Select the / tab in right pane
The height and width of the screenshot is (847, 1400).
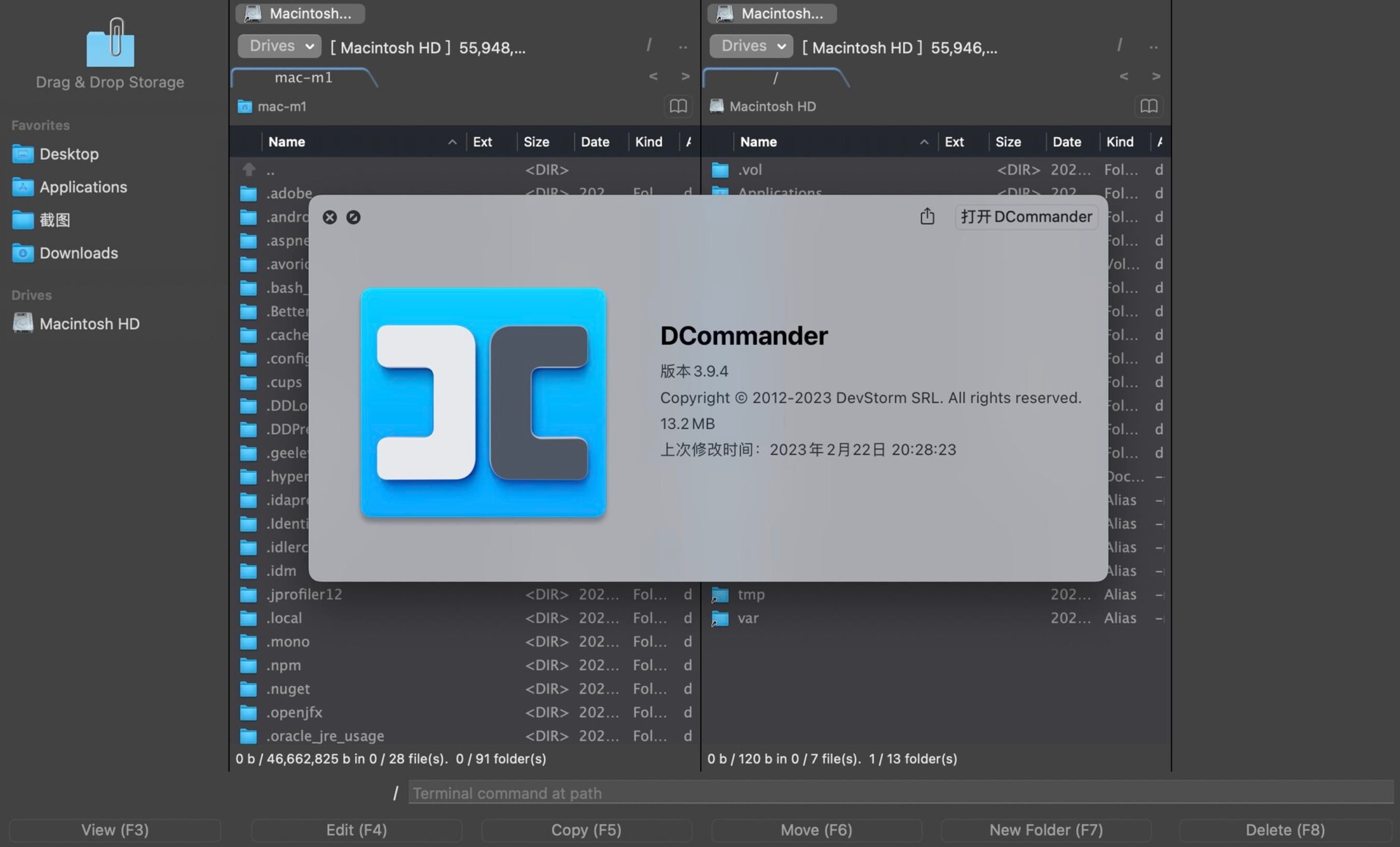point(775,78)
